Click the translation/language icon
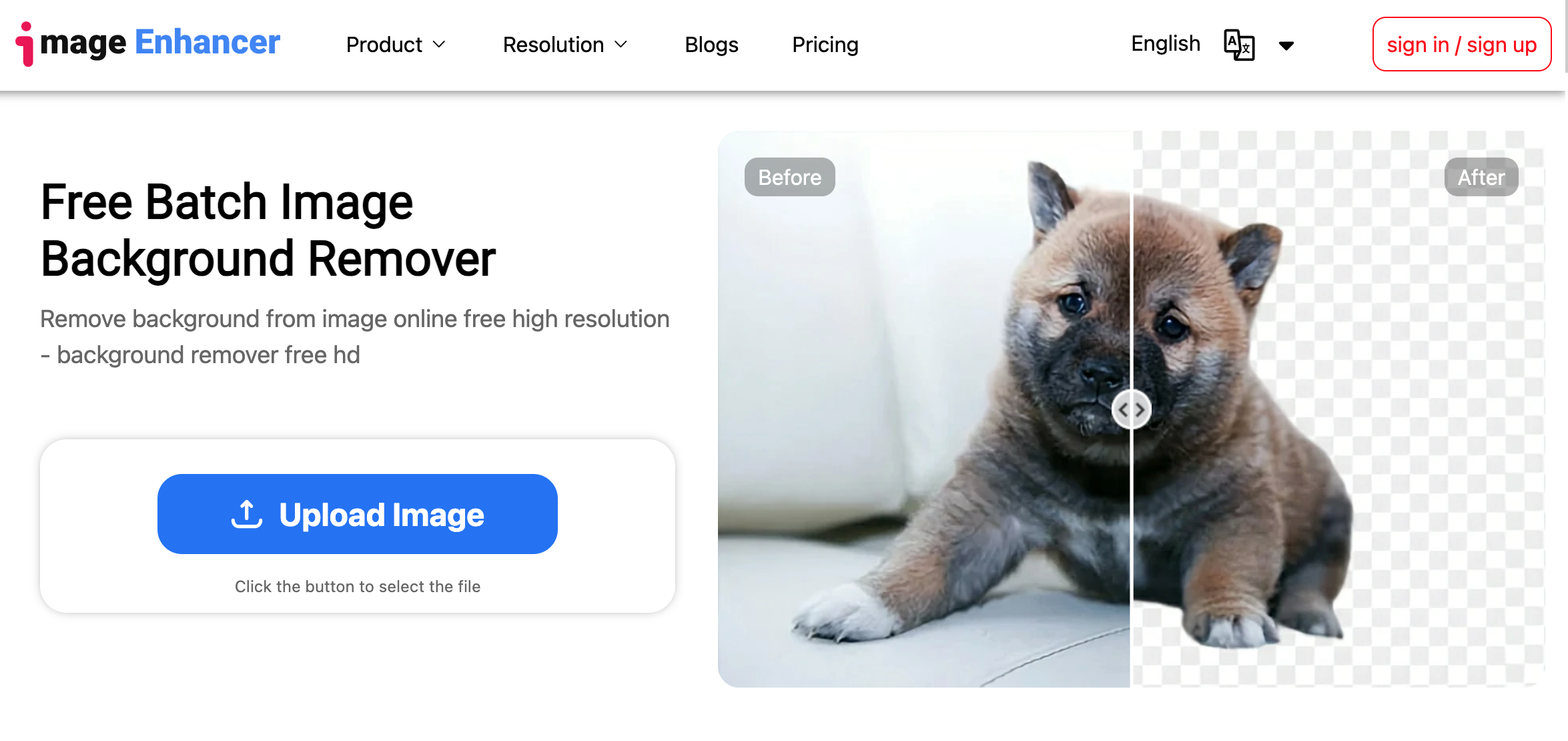This screenshot has height=741, width=1568. click(x=1237, y=44)
